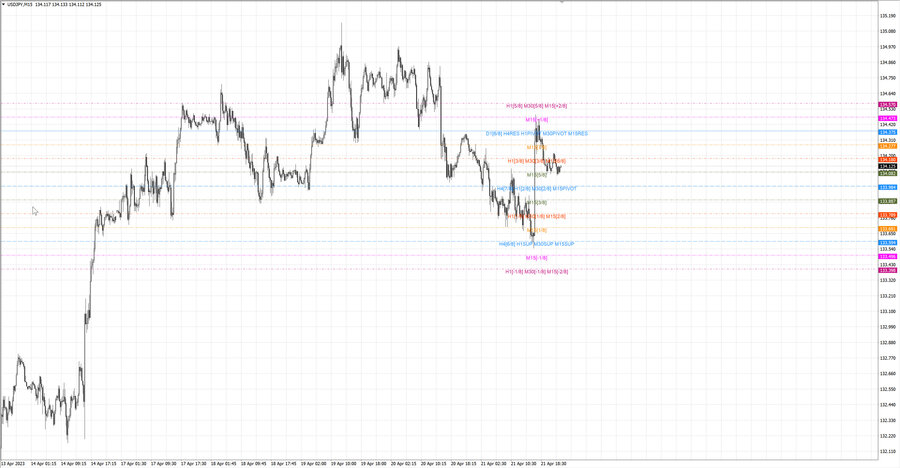Click the olive M15[3/8] level label
Screen dimensions: 900x468
[x=537, y=202]
